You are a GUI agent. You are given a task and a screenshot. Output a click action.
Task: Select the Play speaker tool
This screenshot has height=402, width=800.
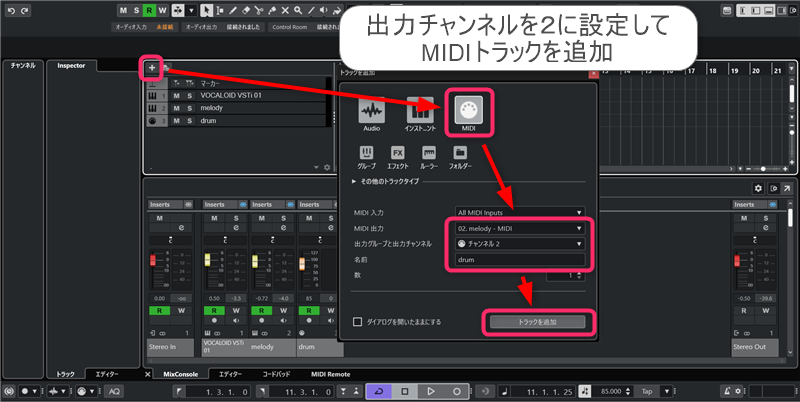coord(324,10)
